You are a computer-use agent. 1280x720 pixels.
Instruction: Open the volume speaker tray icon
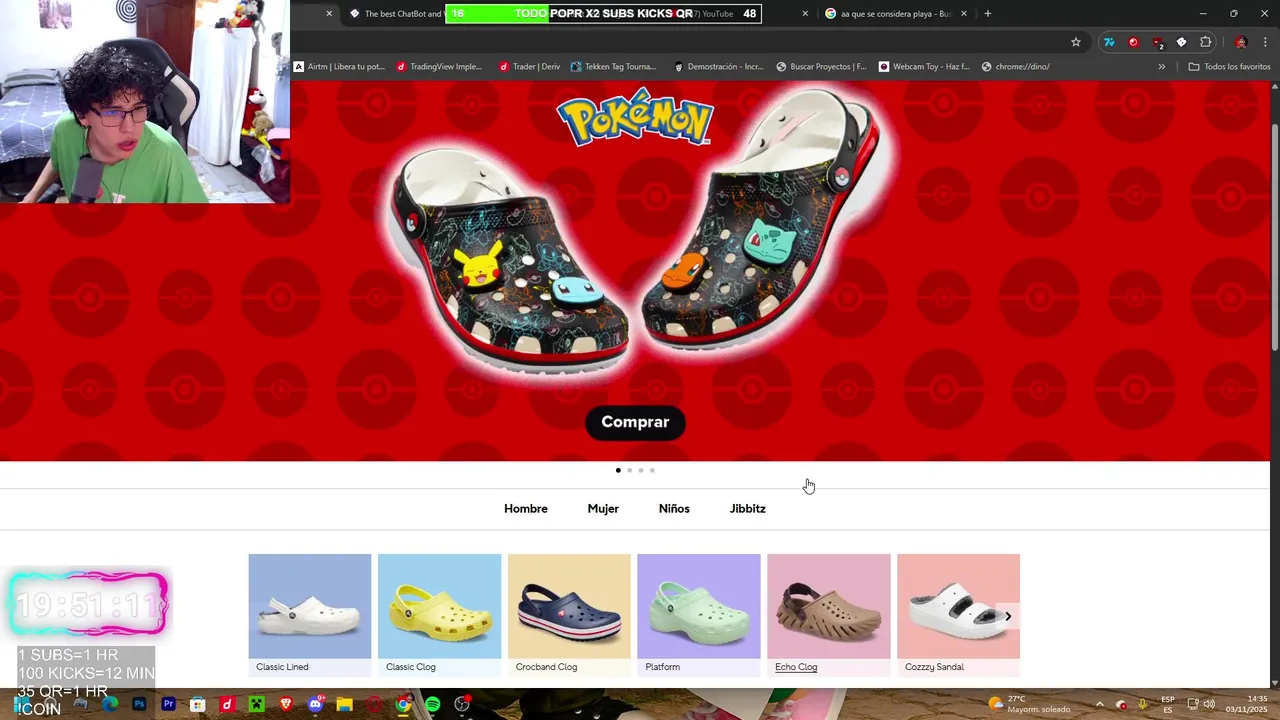pos(1209,704)
